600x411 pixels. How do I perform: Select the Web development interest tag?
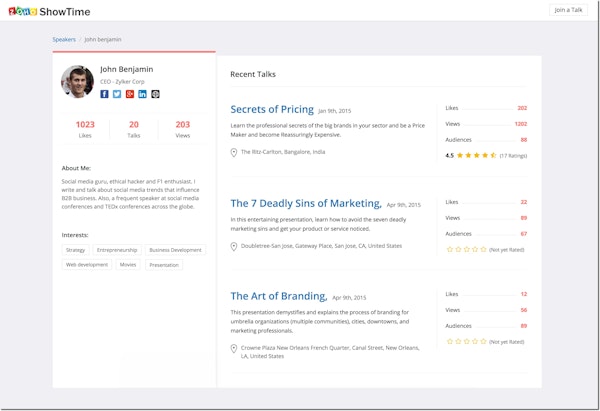coord(86,265)
